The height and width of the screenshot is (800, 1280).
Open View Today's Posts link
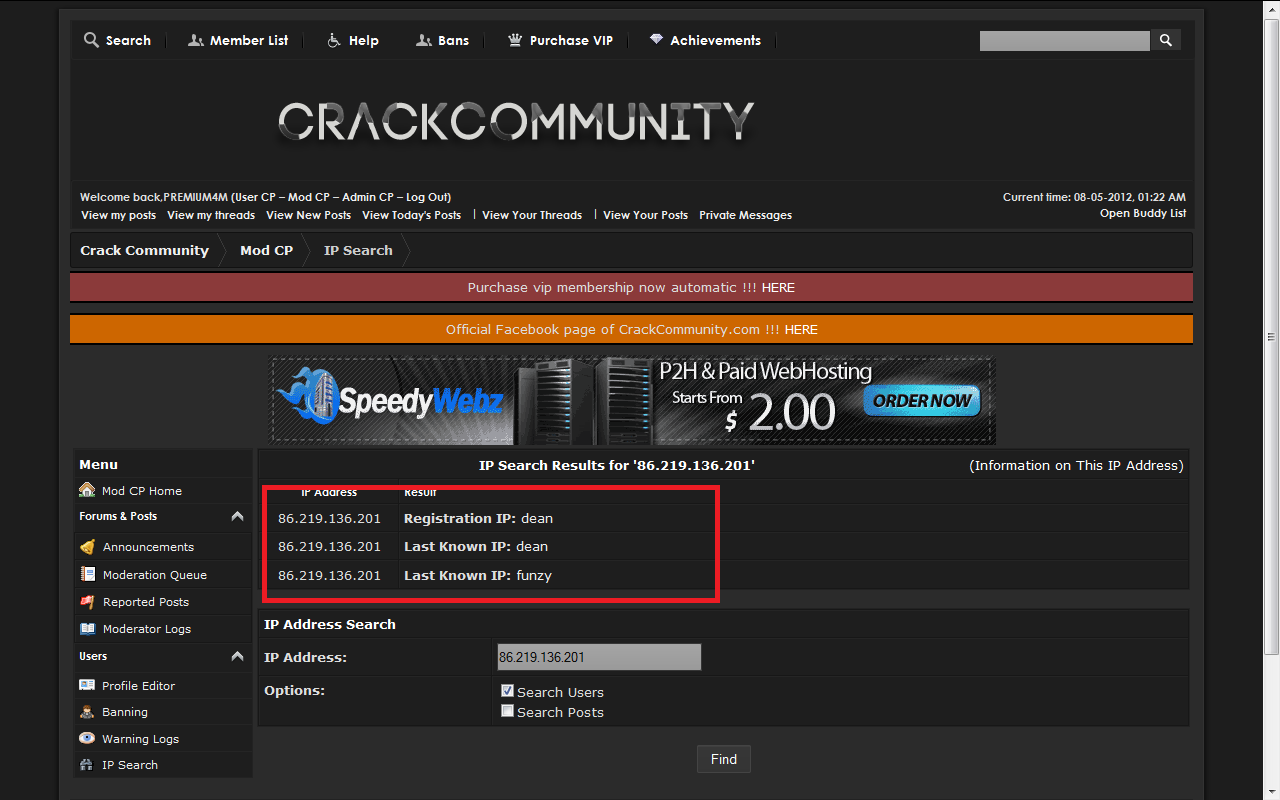click(411, 215)
